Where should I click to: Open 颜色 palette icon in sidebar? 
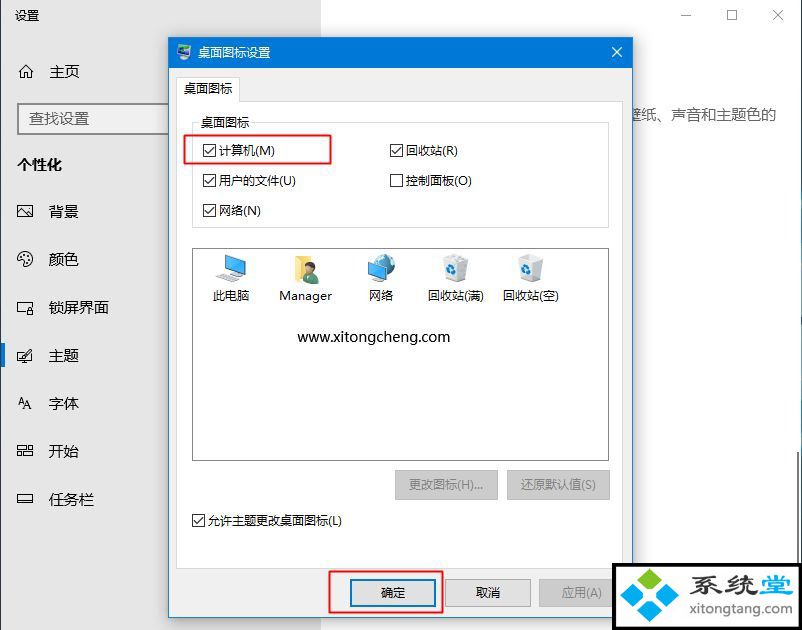click(25, 259)
